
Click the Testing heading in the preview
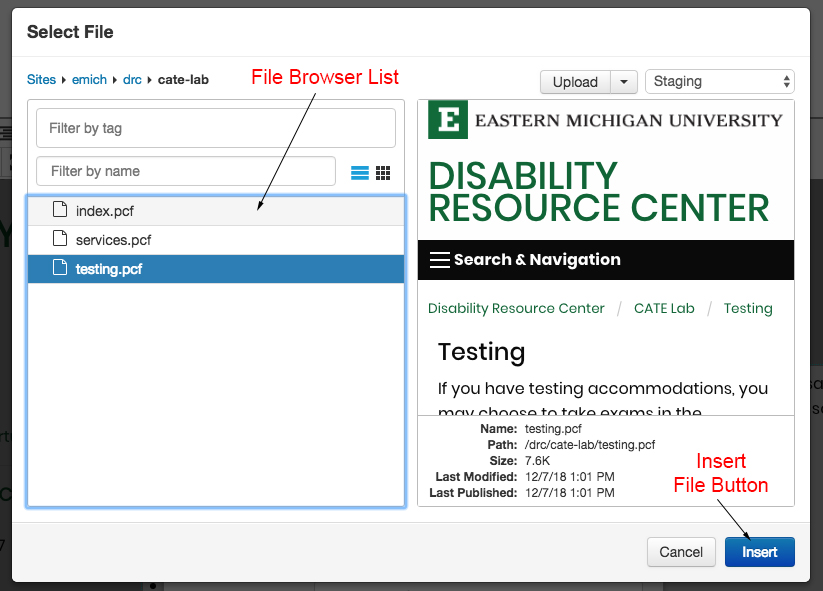(481, 352)
